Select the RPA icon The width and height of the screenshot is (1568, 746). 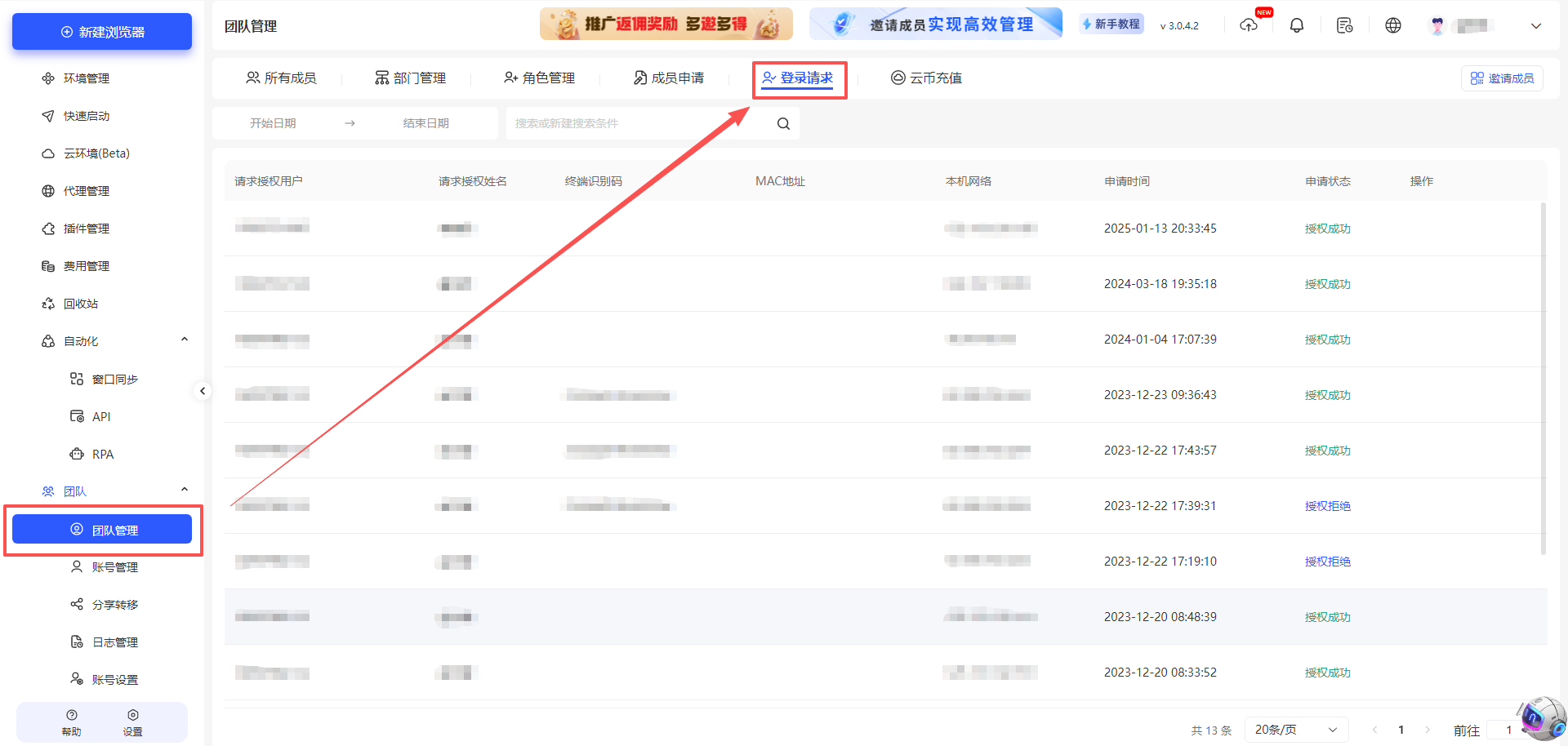pos(76,454)
